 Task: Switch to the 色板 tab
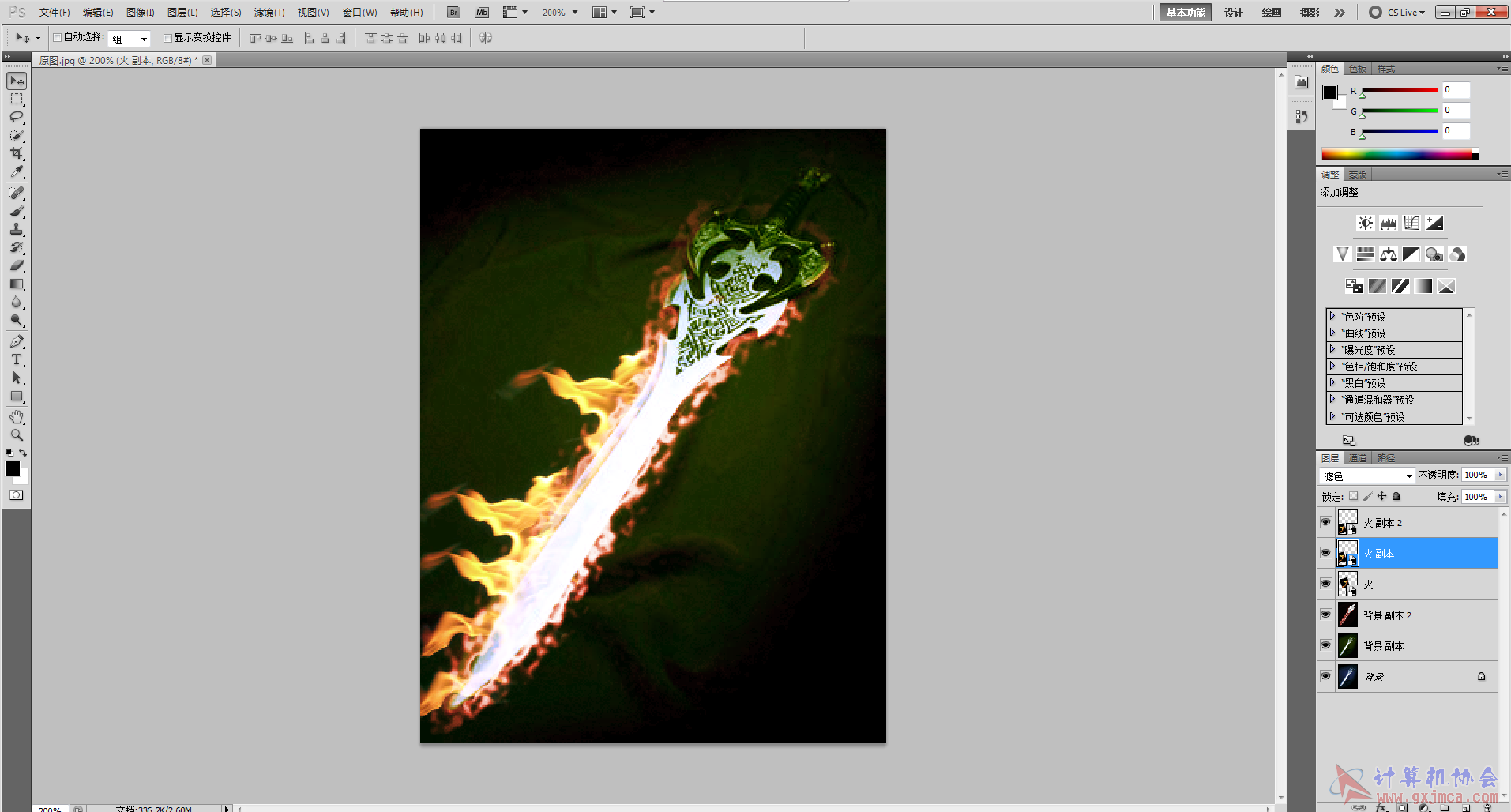tap(1358, 69)
